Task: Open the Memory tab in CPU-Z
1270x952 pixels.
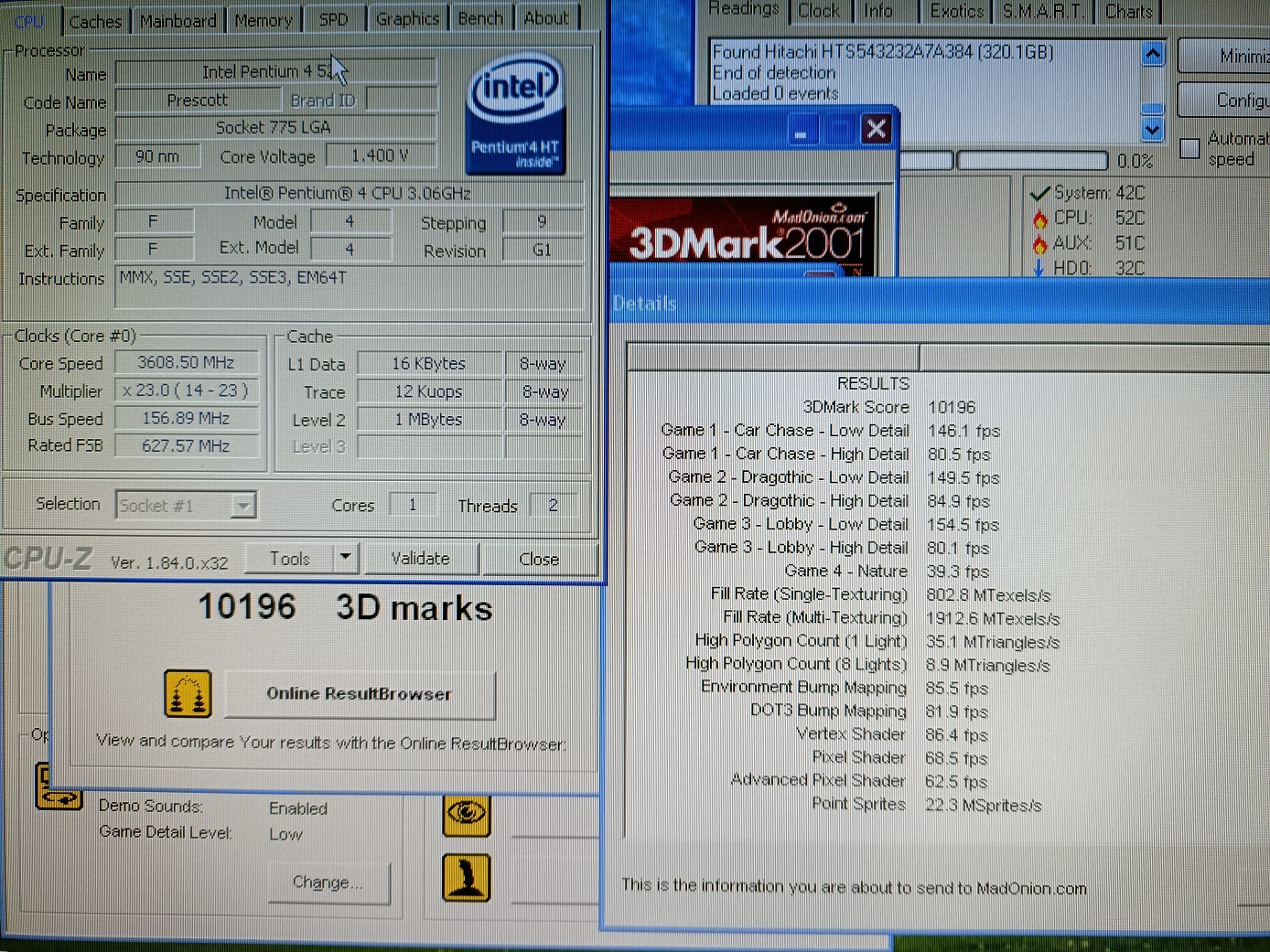Action: pyautogui.click(x=264, y=20)
